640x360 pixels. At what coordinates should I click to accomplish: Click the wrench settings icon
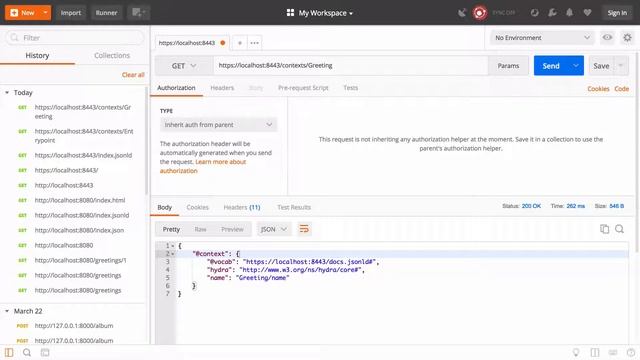tap(552, 13)
